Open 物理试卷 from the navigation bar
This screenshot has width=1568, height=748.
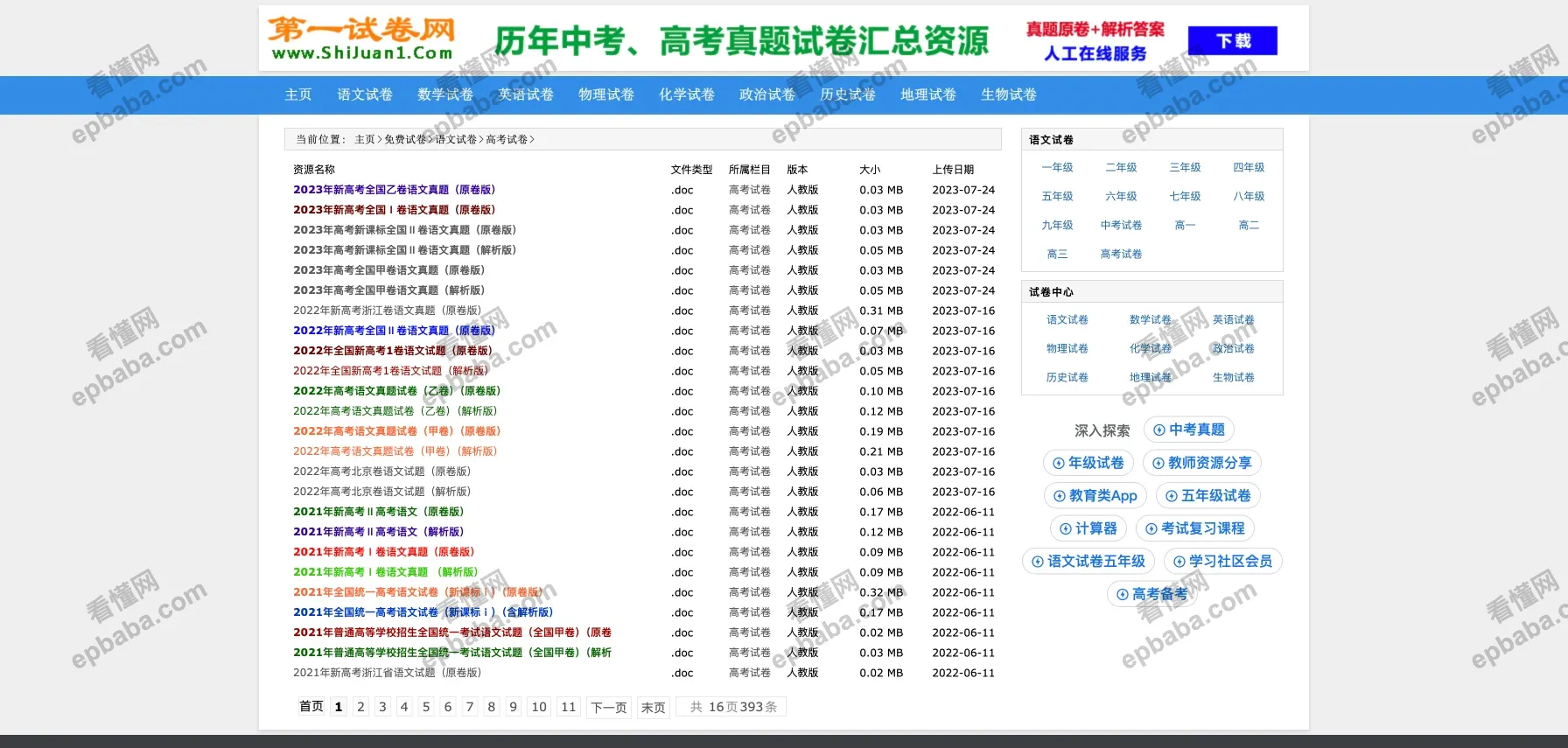click(606, 94)
